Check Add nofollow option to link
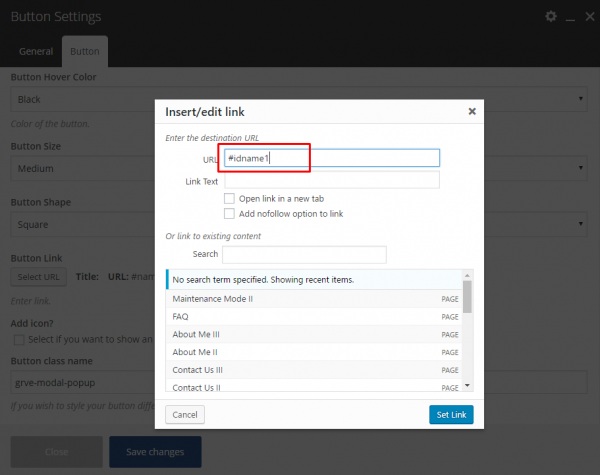 click(230, 214)
